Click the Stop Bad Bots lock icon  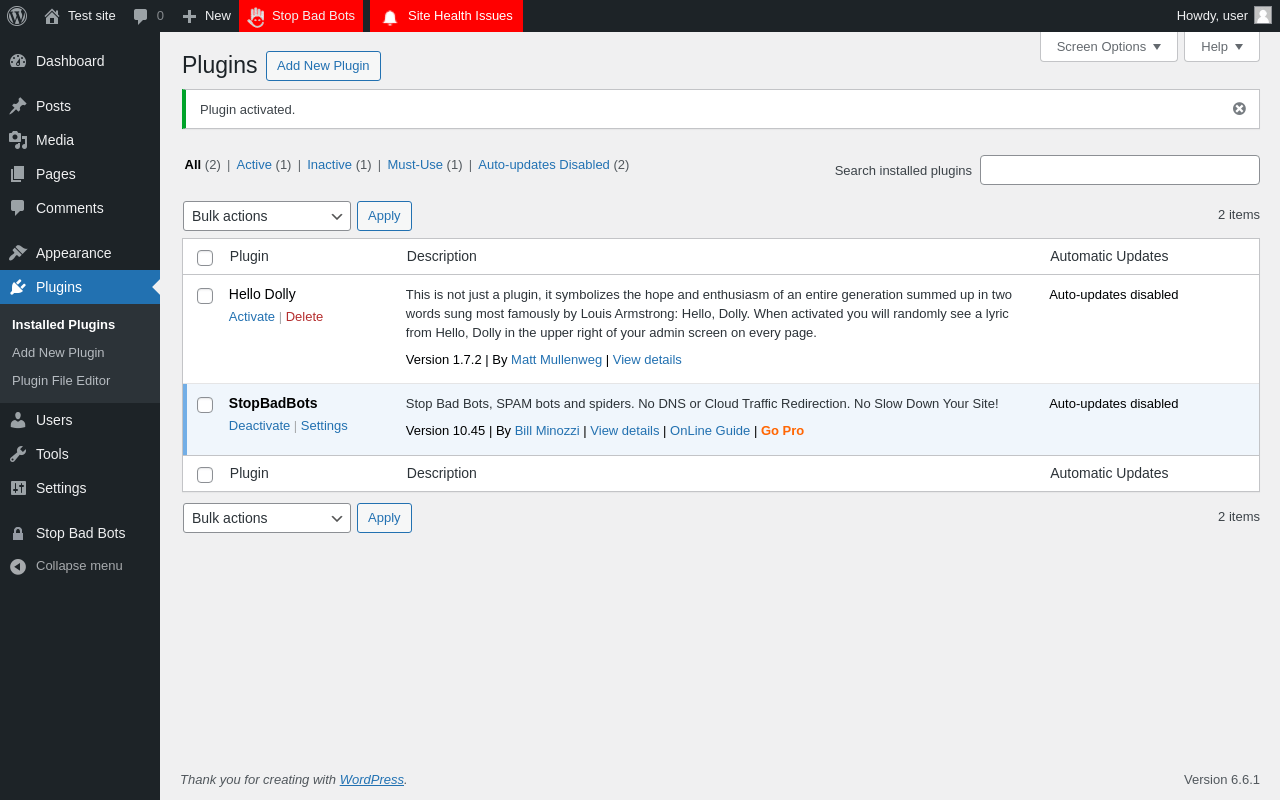[x=18, y=534]
